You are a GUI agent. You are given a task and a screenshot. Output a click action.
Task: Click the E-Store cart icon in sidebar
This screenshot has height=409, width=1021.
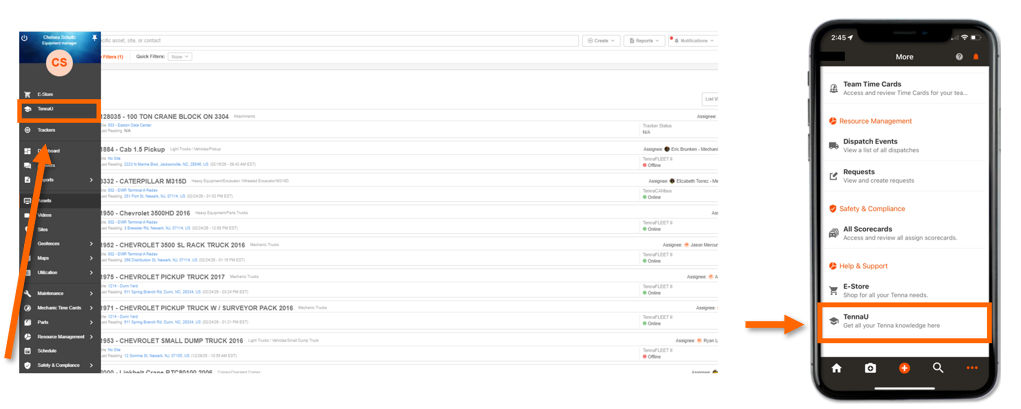coord(27,94)
